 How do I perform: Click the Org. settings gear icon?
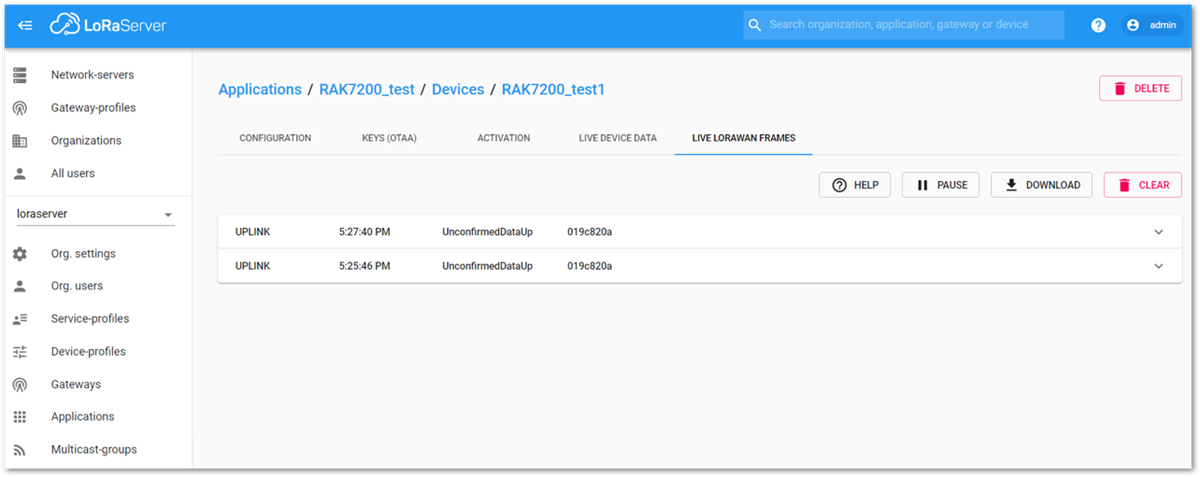coord(20,254)
